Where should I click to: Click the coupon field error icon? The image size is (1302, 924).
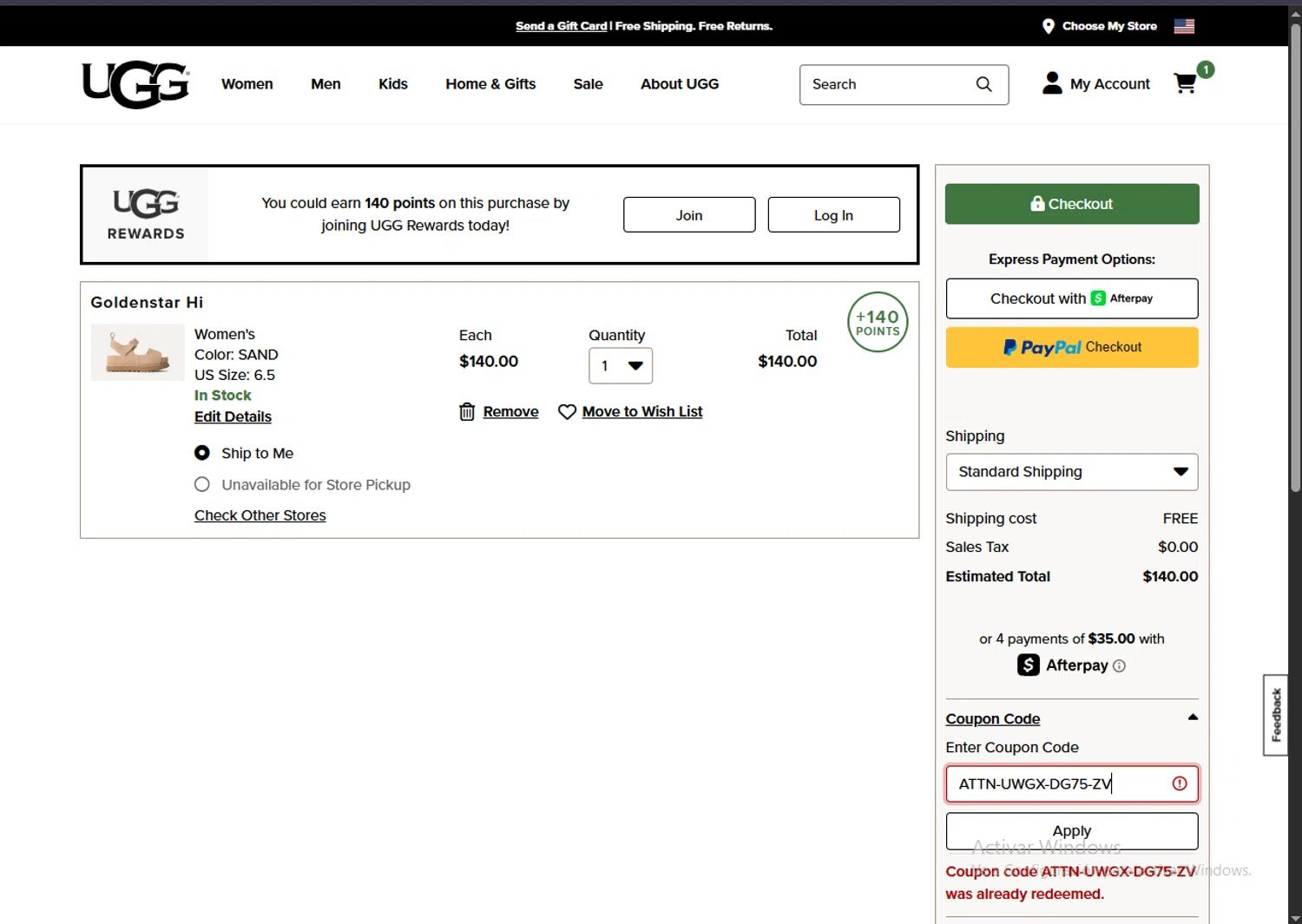point(1180,783)
